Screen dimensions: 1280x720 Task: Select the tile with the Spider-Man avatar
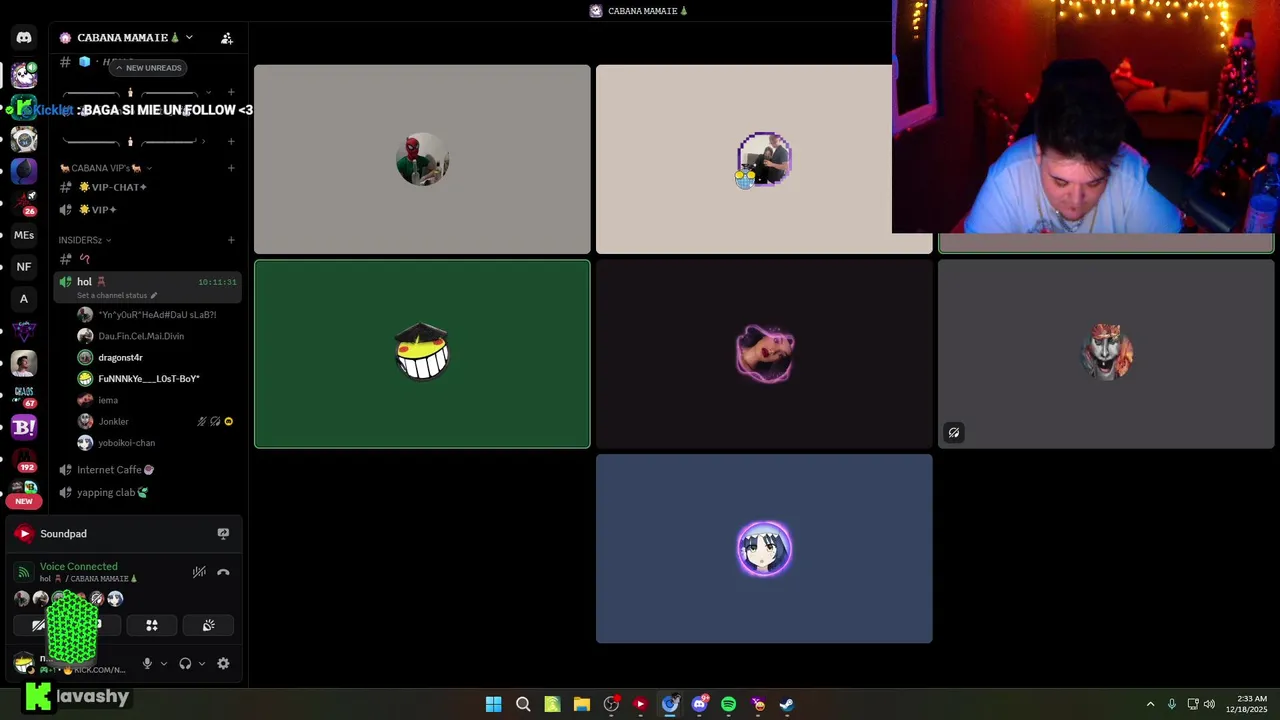coord(422,159)
